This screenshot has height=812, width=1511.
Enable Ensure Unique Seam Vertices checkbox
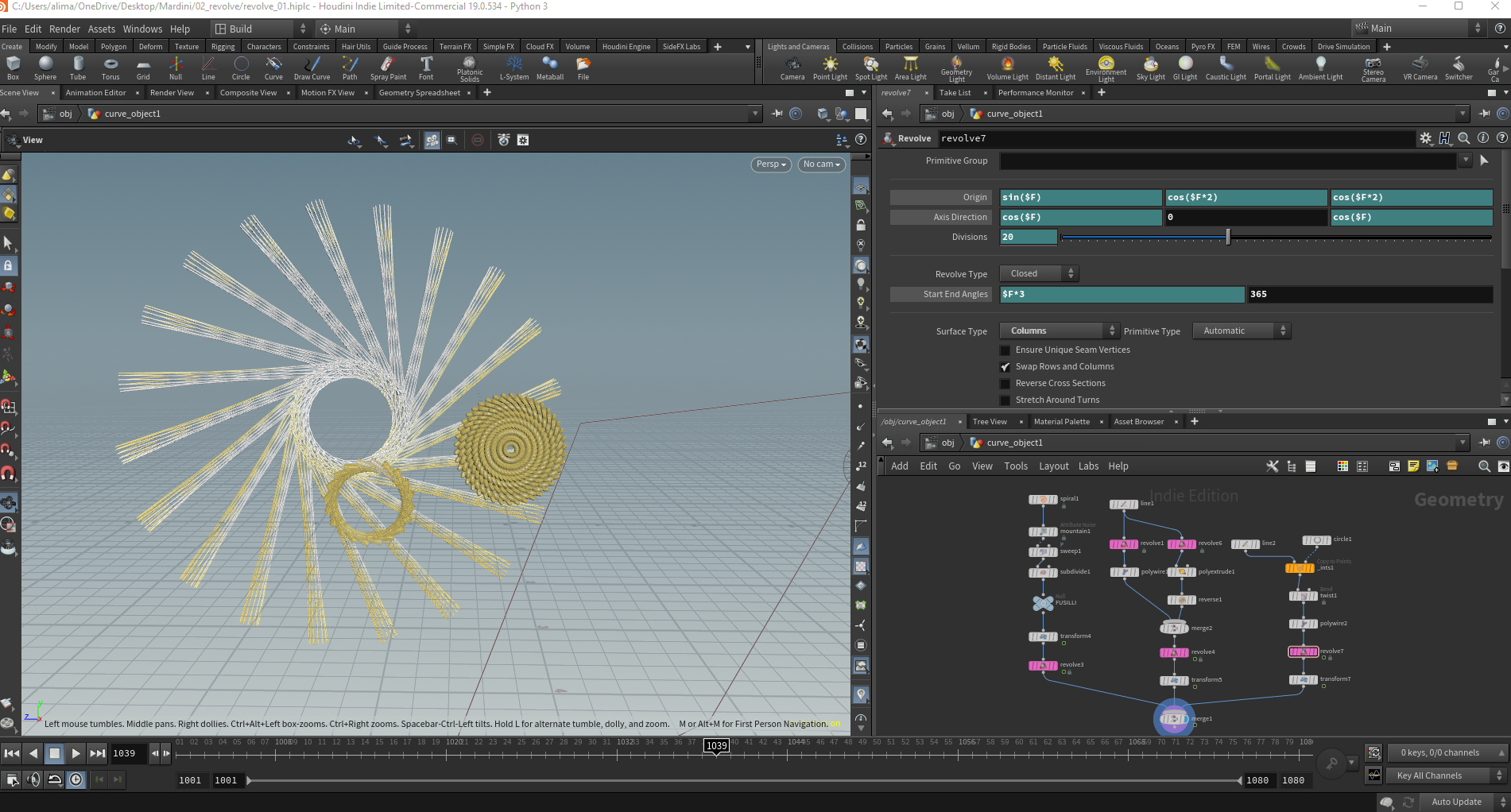point(1005,350)
